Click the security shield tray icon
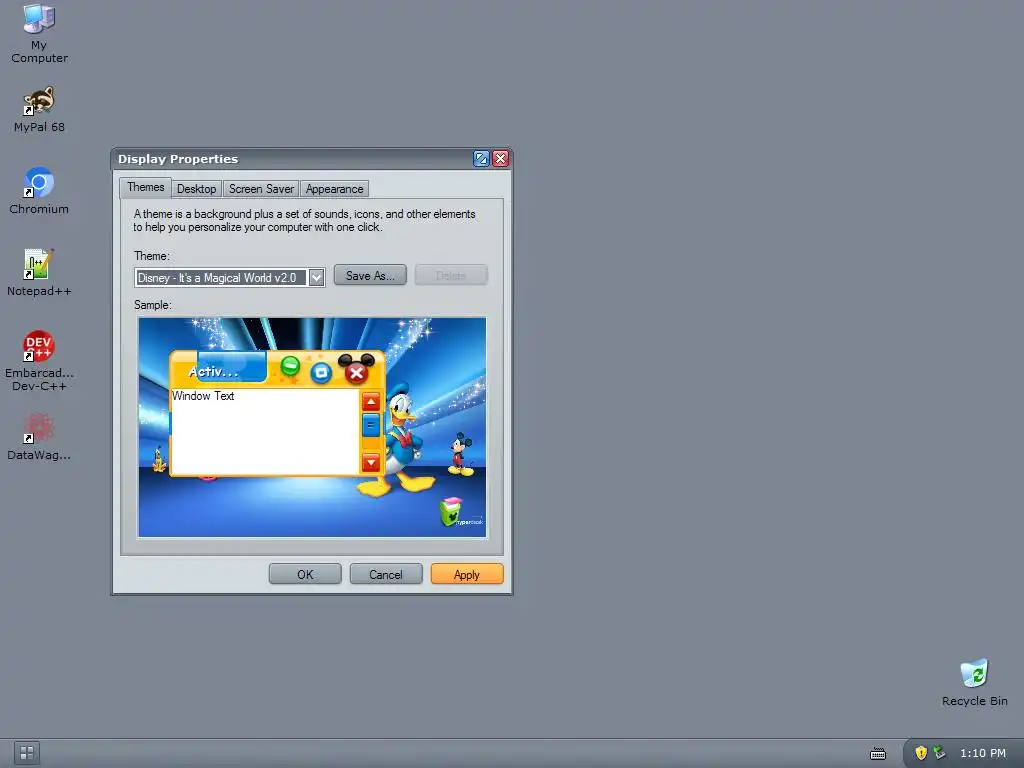The height and width of the screenshot is (768, 1024). (x=921, y=753)
